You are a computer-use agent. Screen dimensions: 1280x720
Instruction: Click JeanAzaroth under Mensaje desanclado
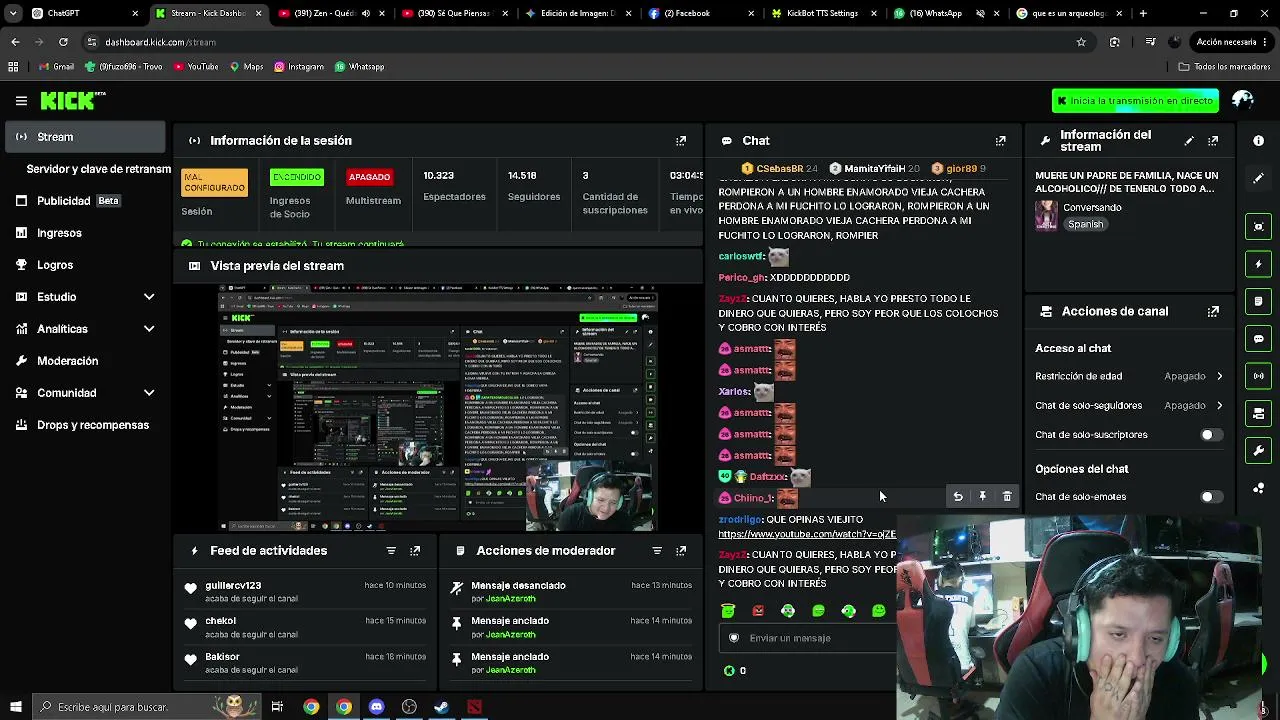point(510,599)
